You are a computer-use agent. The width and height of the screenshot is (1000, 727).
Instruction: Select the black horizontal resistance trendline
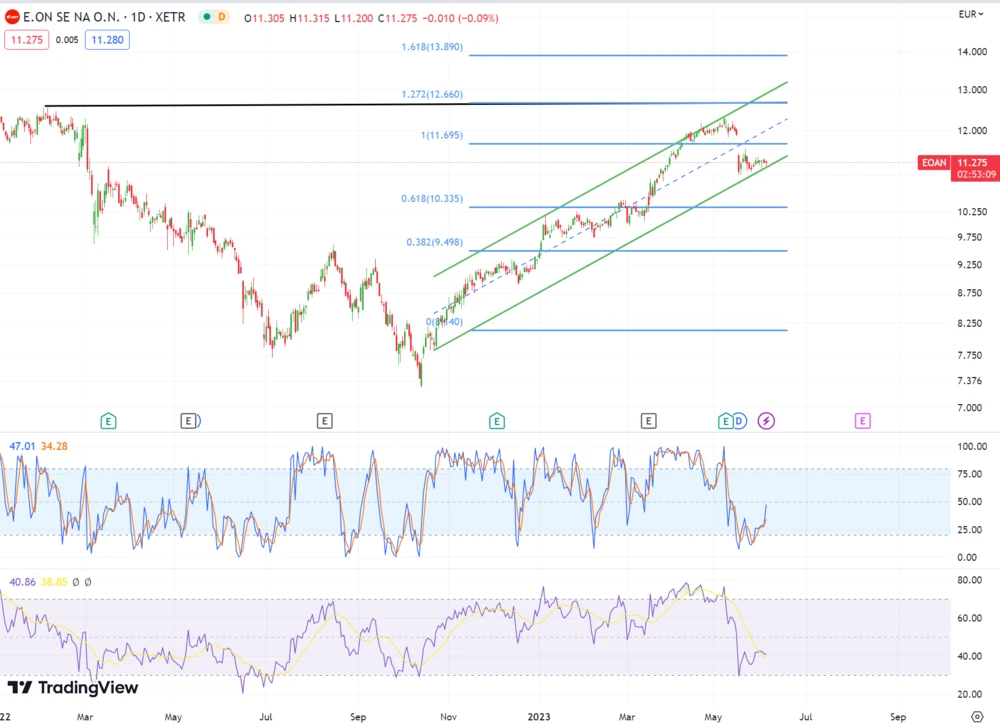250,105
